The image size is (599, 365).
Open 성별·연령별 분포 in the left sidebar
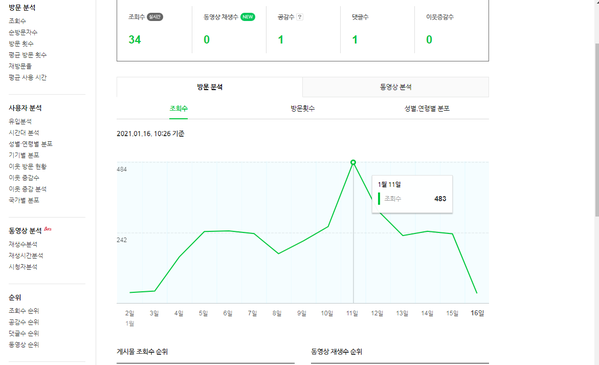coord(31,144)
